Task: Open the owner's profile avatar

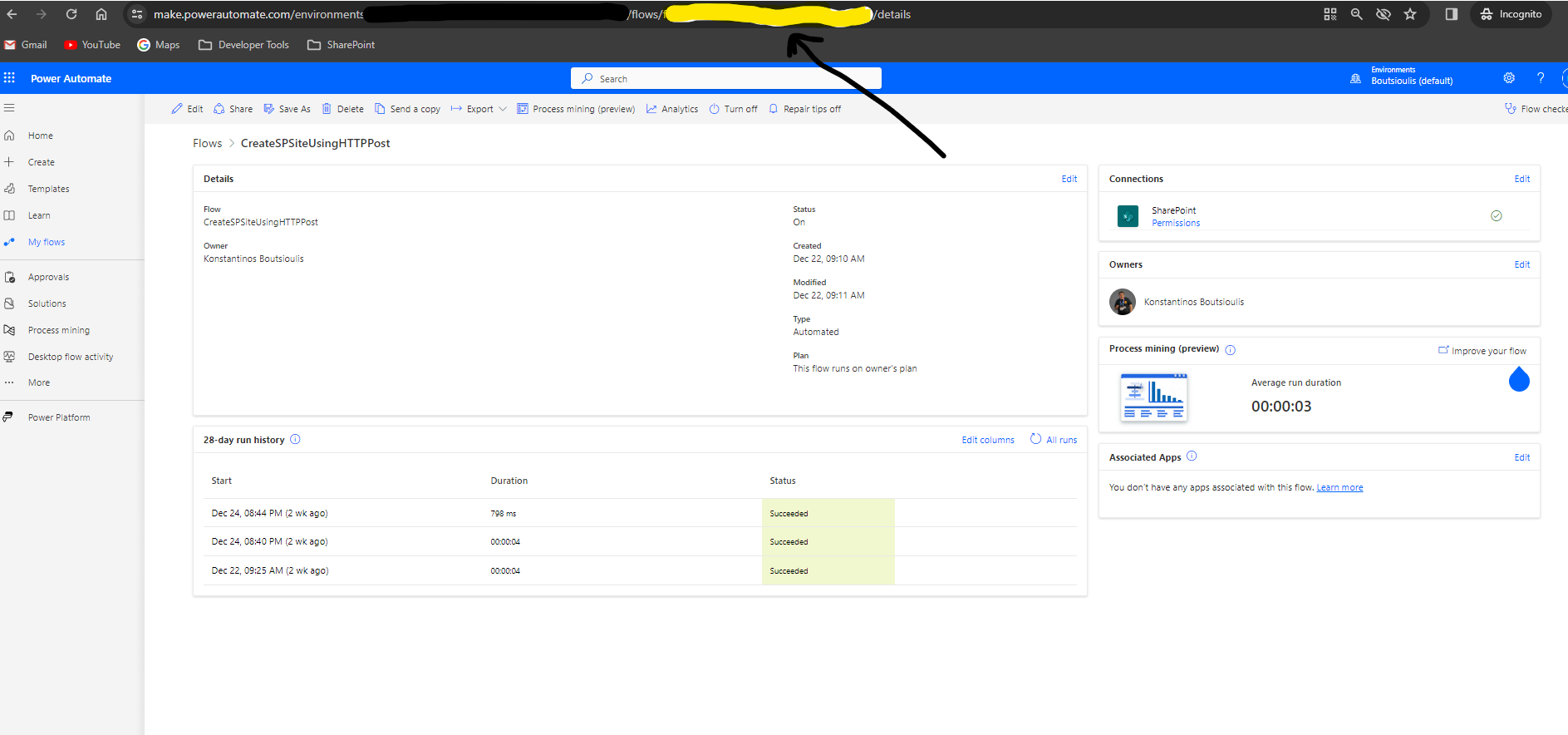Action: pos(1123,302)
